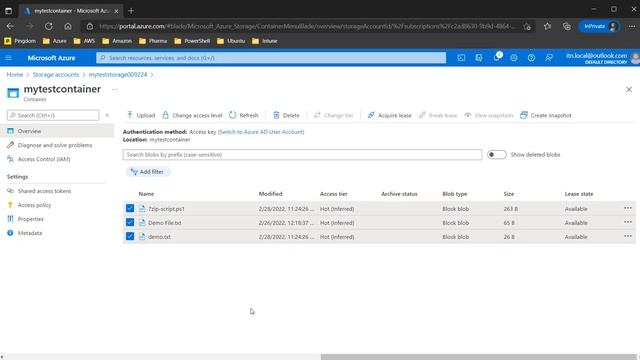Open more options for mytestcontainer title
The height and width of the screenshot is (360, 640).
coord(114,89)
